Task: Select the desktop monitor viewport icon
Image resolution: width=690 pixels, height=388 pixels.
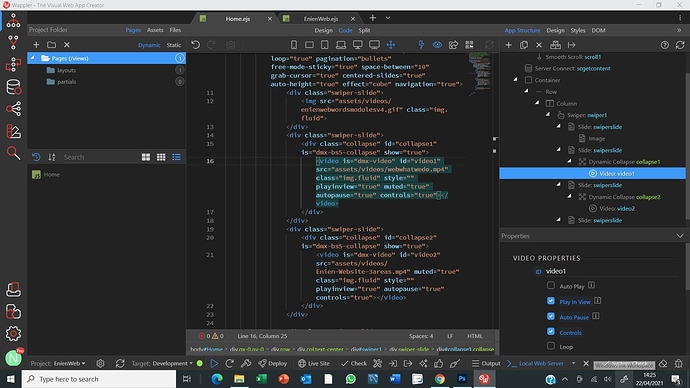Action: pyautogui.click(x=358, y=45)
